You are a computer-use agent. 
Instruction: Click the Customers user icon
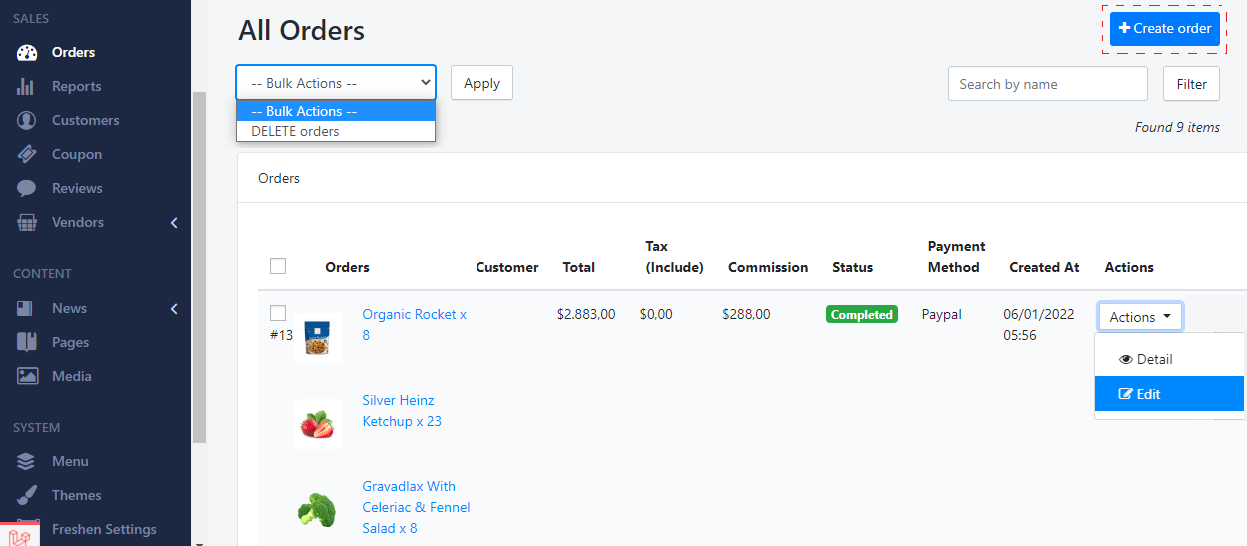27,121
